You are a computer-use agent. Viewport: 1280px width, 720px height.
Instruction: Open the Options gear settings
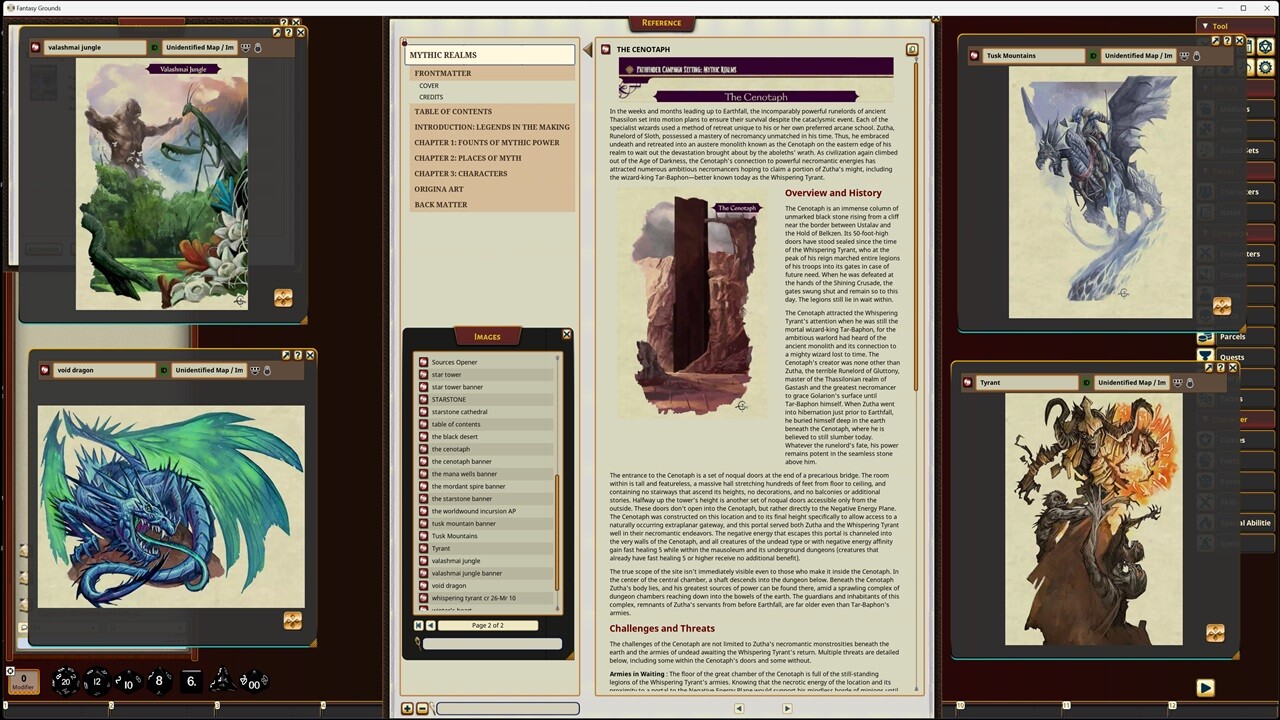tap(1265, 67)
